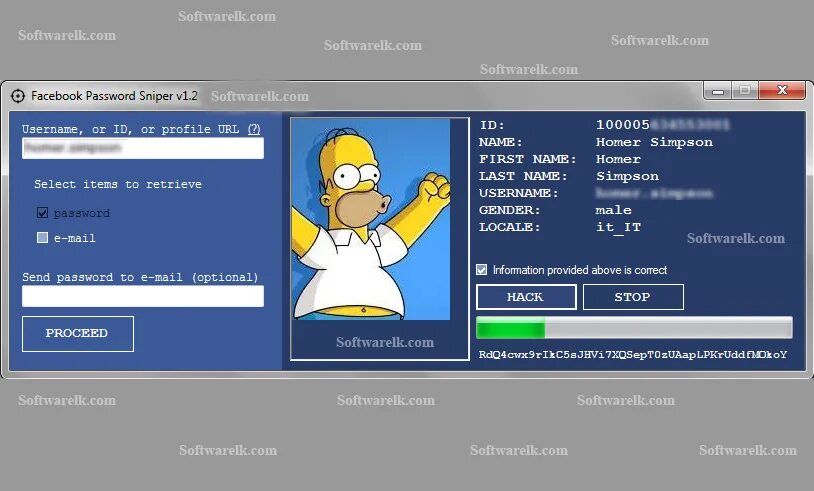Click the 'Send password to e-mail (optional)' label

click(x=140, y=277)
